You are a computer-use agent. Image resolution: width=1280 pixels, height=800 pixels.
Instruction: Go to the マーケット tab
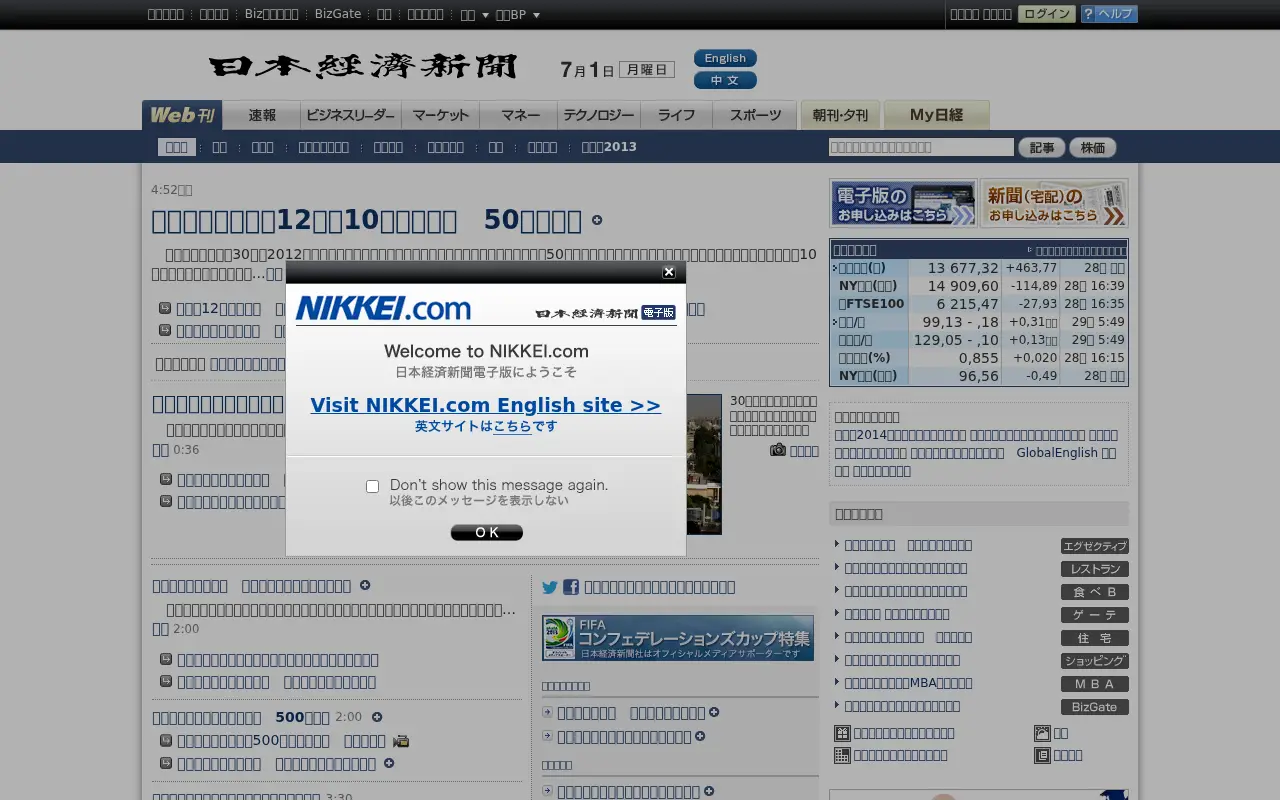(441, 115)
